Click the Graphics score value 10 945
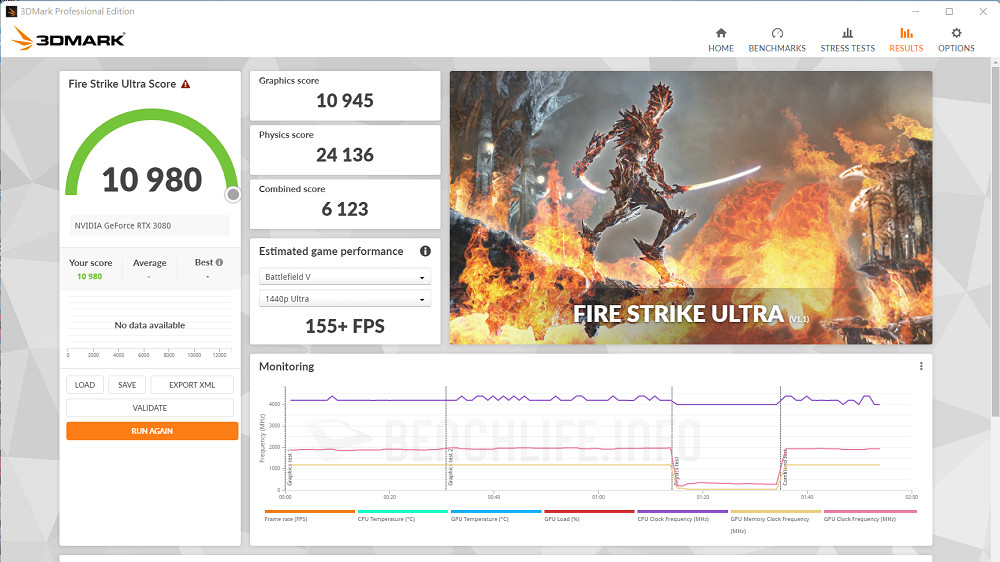The width and height of the screenshot is (1000, 562). pyautogui.click(x=345, y=101)
